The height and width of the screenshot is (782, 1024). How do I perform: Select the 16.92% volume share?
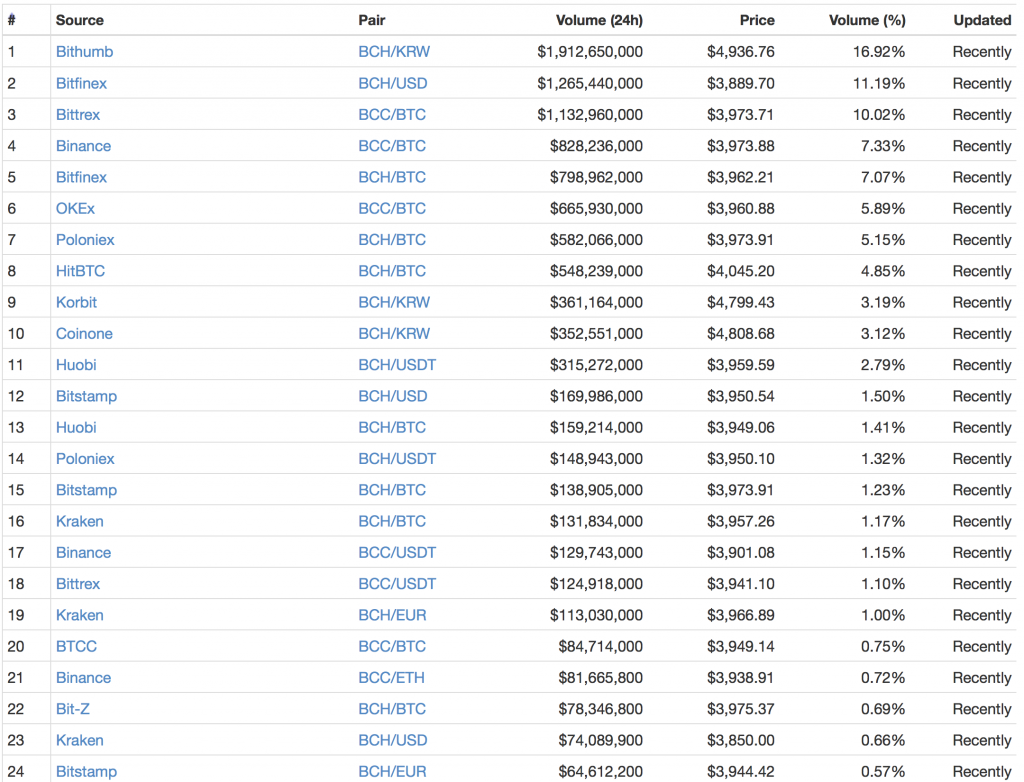(879, 52)
